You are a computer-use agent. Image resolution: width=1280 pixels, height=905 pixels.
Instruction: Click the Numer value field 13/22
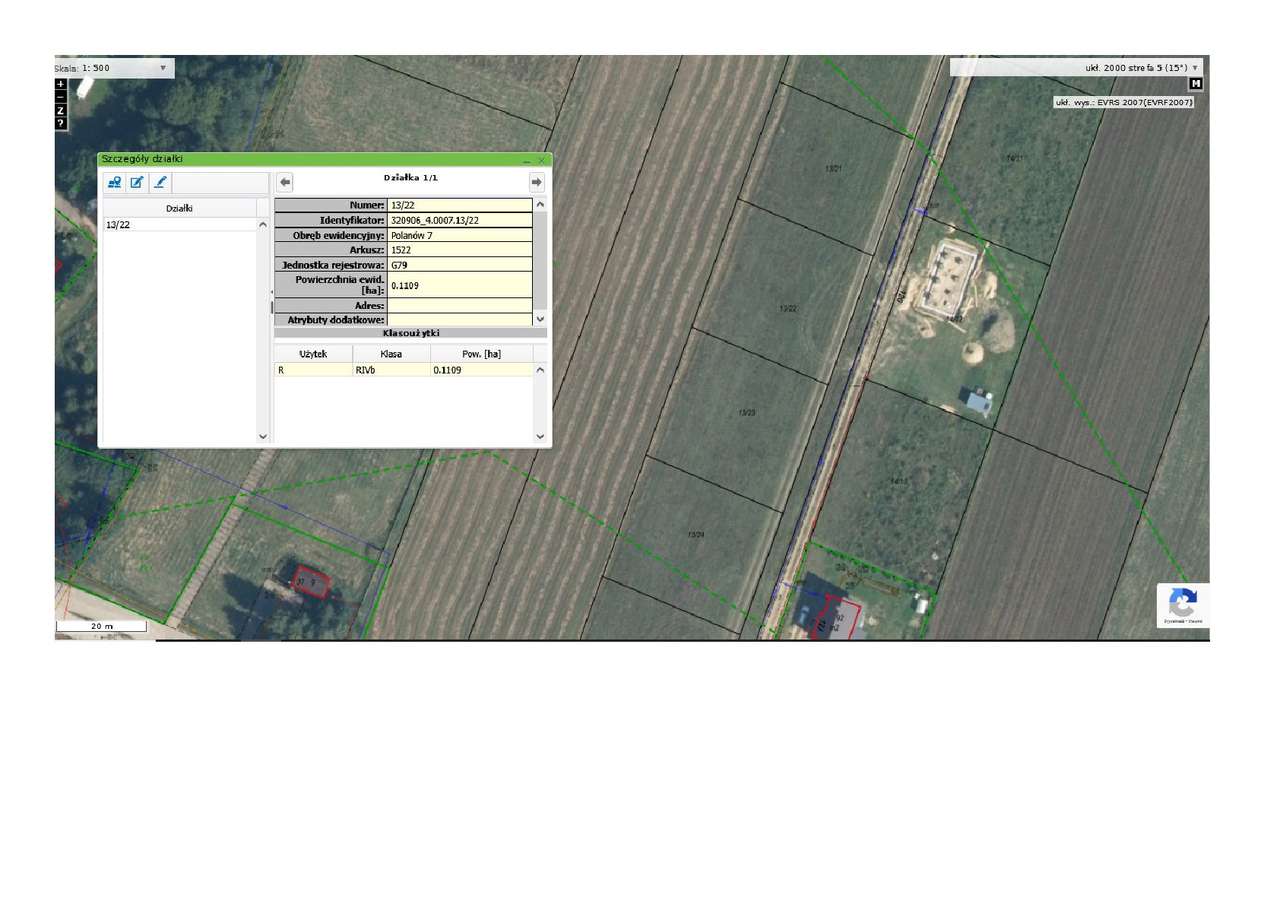(460, 205)
